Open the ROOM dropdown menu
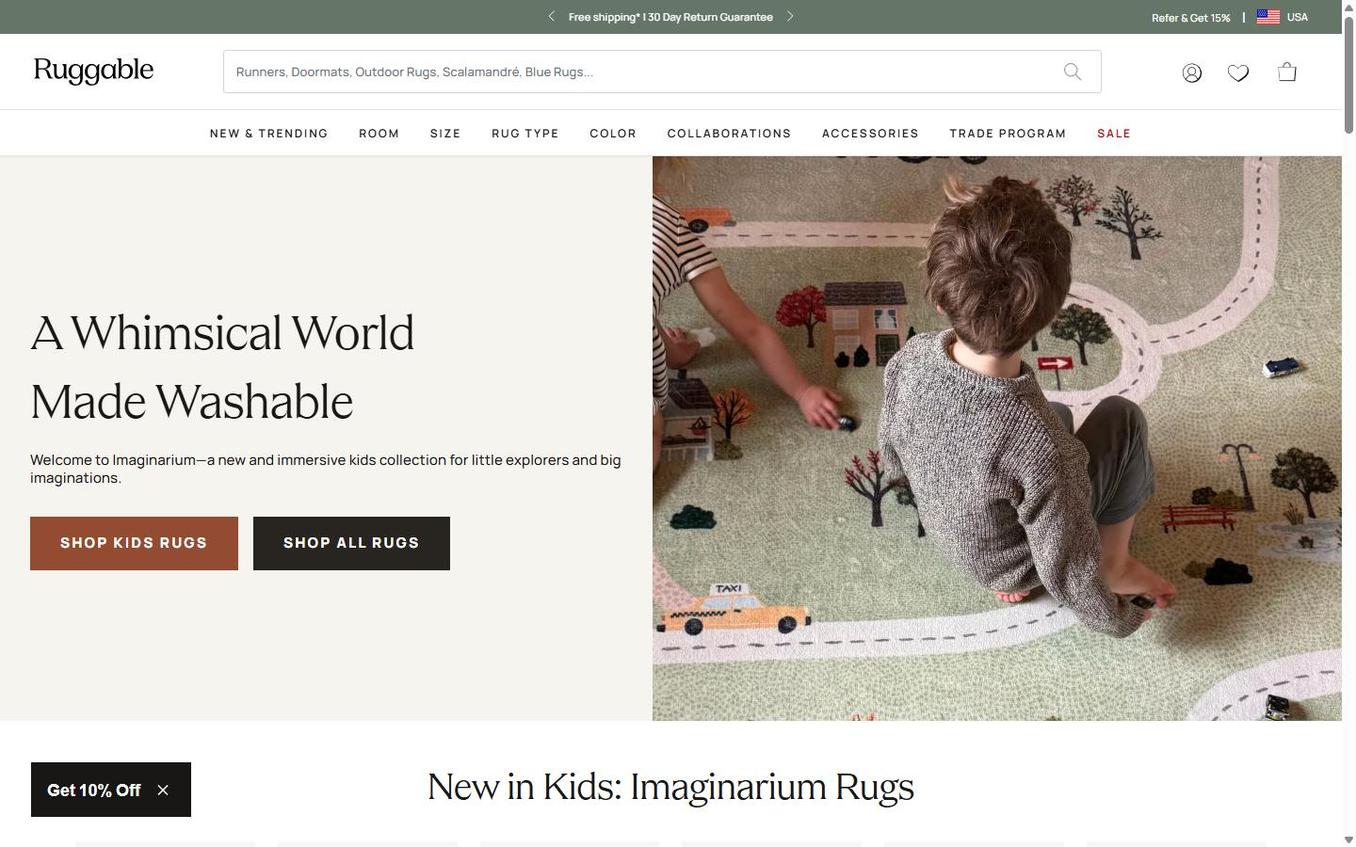 379,131
